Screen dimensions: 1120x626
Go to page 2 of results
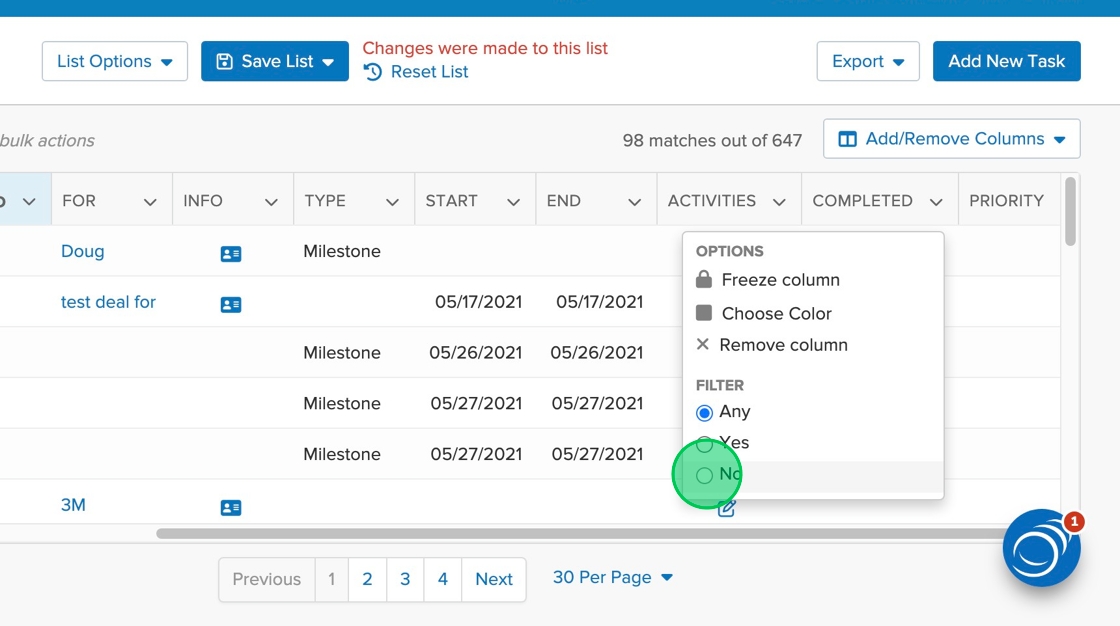pos(367,580)
